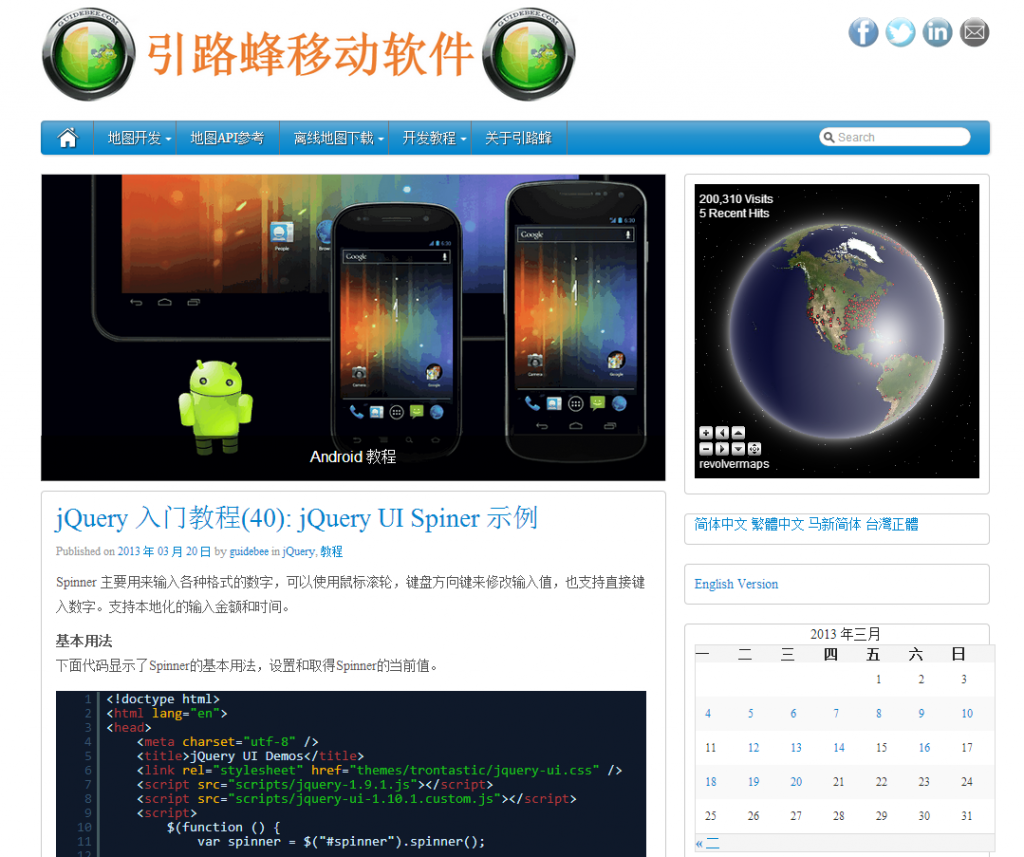Open calendar day 16 posts

[x=924, y=747]
